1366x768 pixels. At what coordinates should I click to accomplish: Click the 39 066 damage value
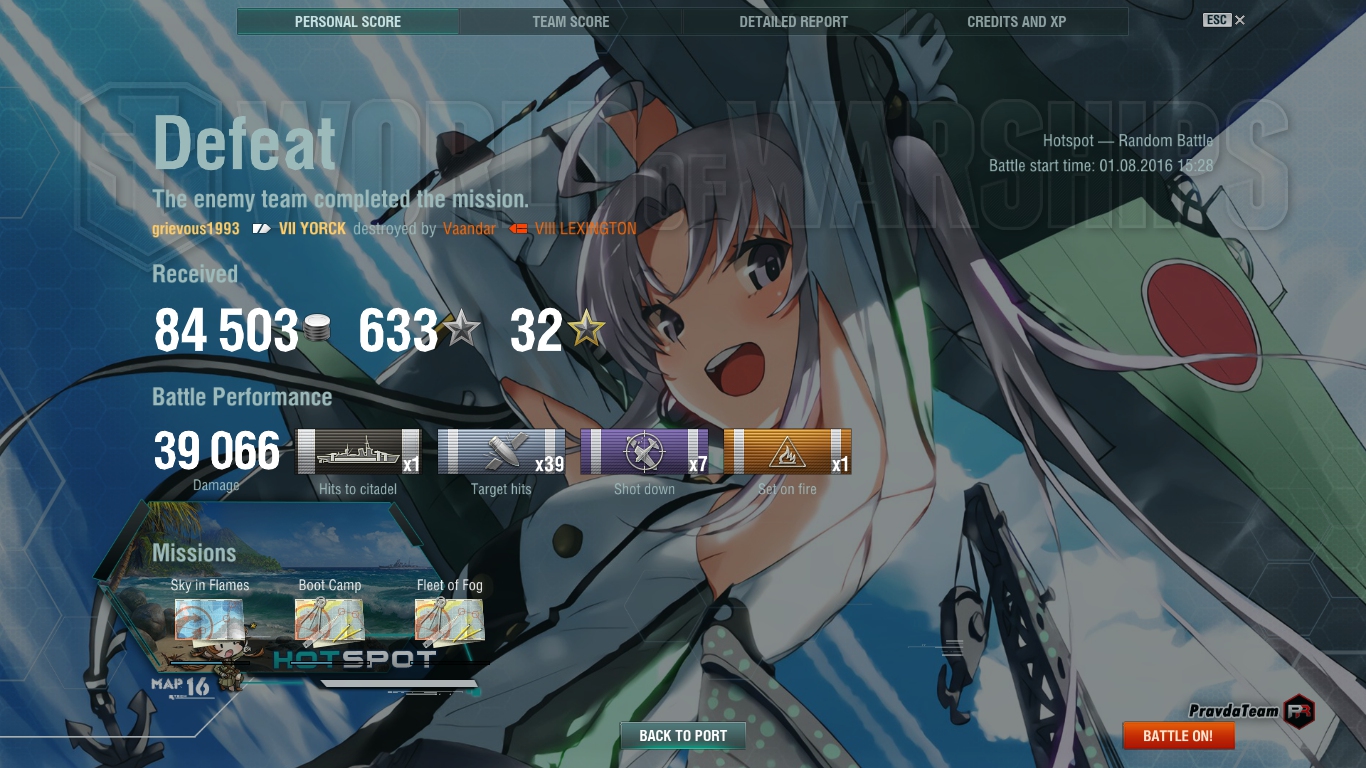tap(217, 451)
